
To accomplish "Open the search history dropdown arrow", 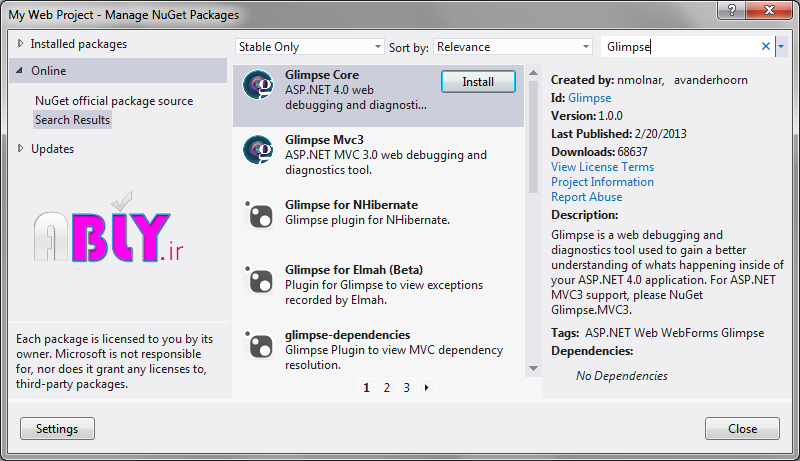I will point(781,47).
